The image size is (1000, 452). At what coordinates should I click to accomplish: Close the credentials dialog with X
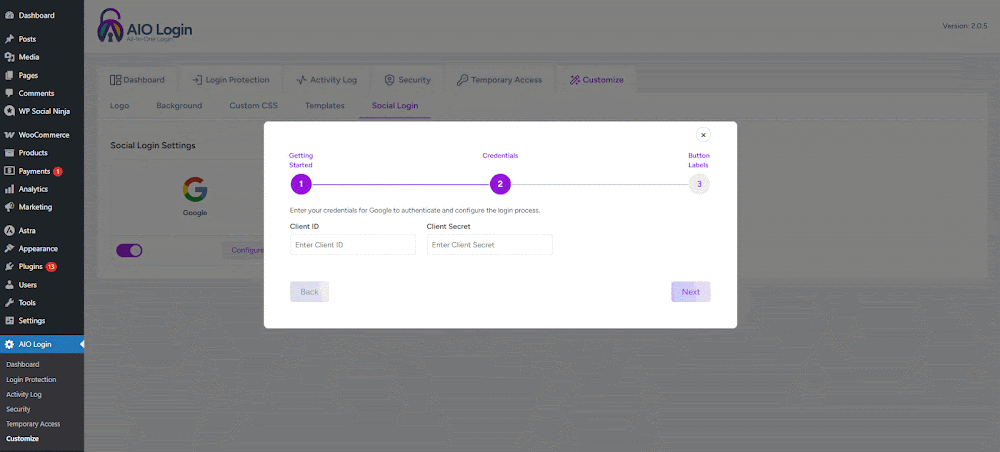coord(703,135)
